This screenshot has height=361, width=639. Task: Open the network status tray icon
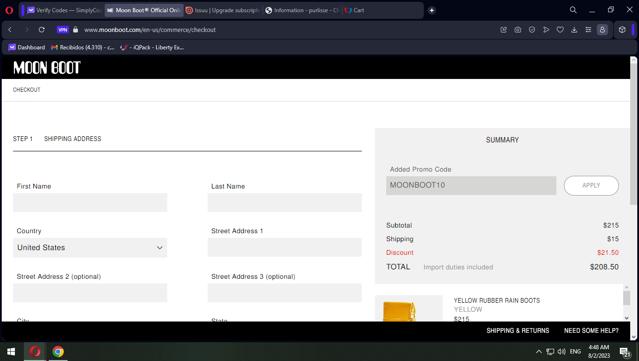(x=550, y=352)
